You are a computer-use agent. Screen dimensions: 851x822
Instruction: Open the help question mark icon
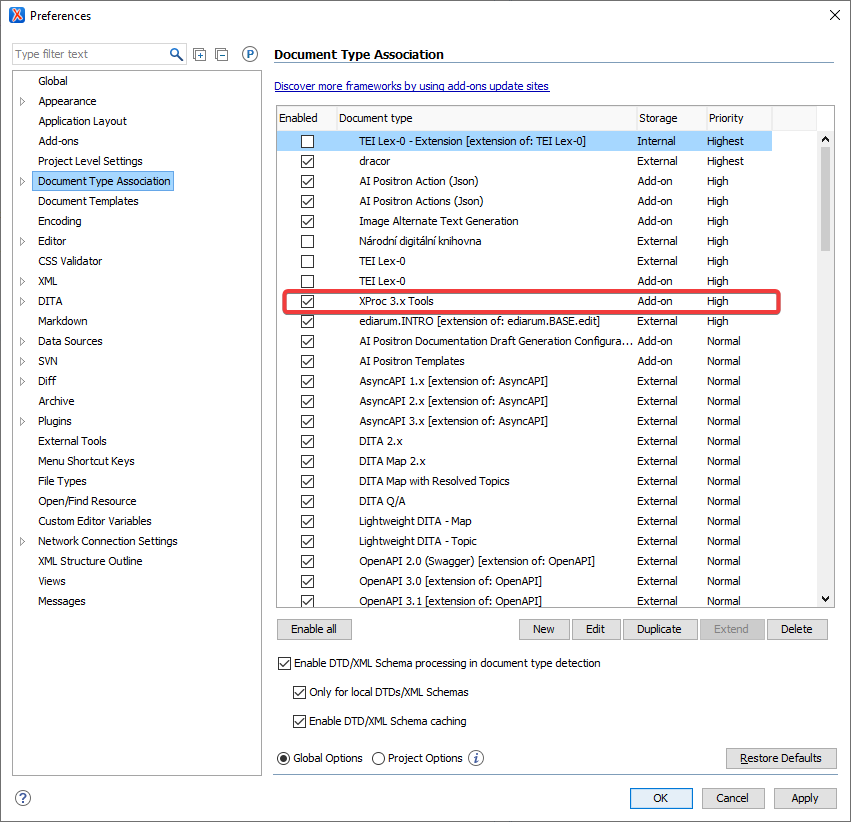[x=23, y=798]
